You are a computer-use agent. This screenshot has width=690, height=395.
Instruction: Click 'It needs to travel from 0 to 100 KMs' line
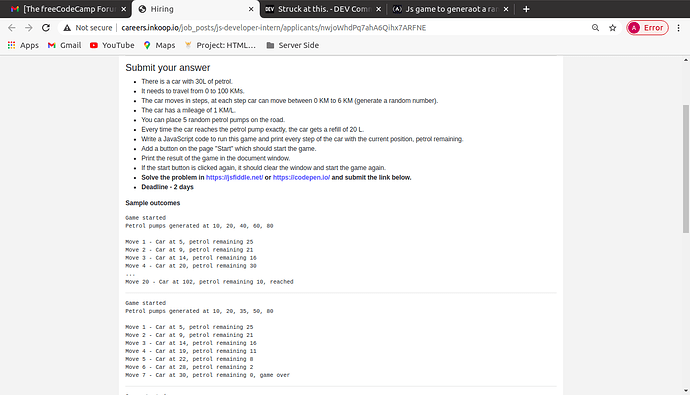[x=193, y=91]
